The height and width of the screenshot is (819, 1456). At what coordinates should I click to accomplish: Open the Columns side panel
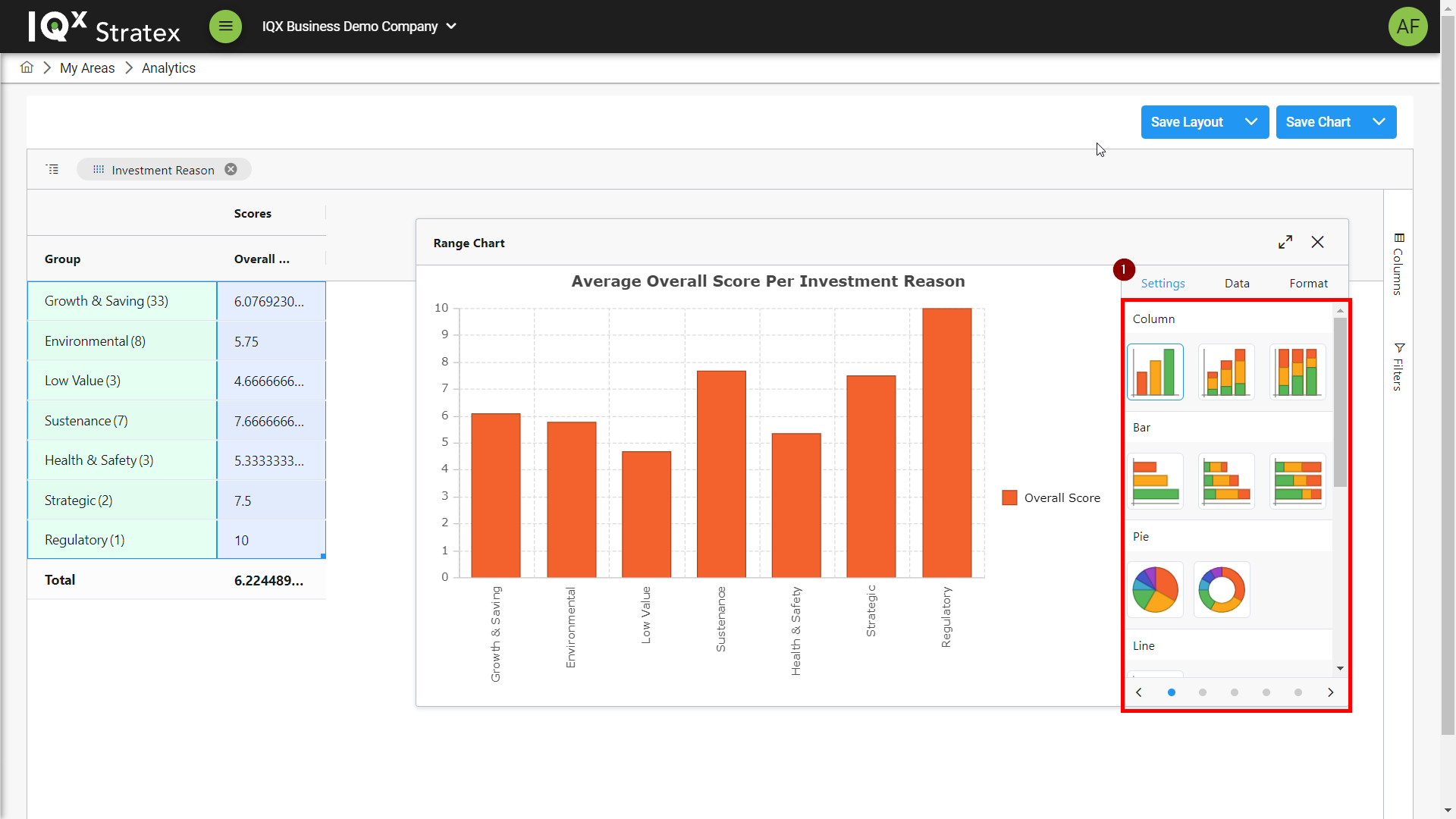[x=1398, y=264]
